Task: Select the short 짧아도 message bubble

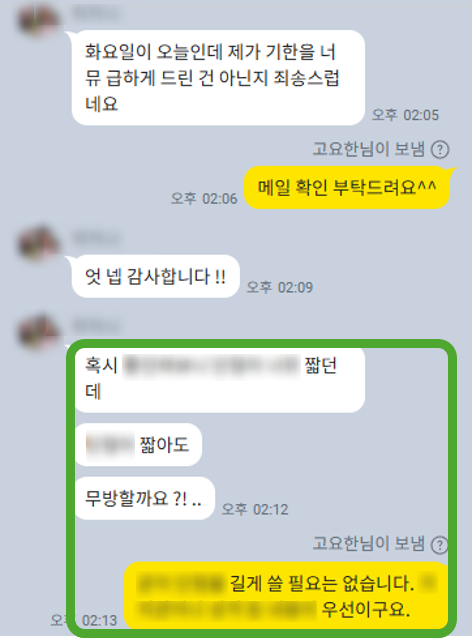Action: pyautogui.click(x=138, y=445)
